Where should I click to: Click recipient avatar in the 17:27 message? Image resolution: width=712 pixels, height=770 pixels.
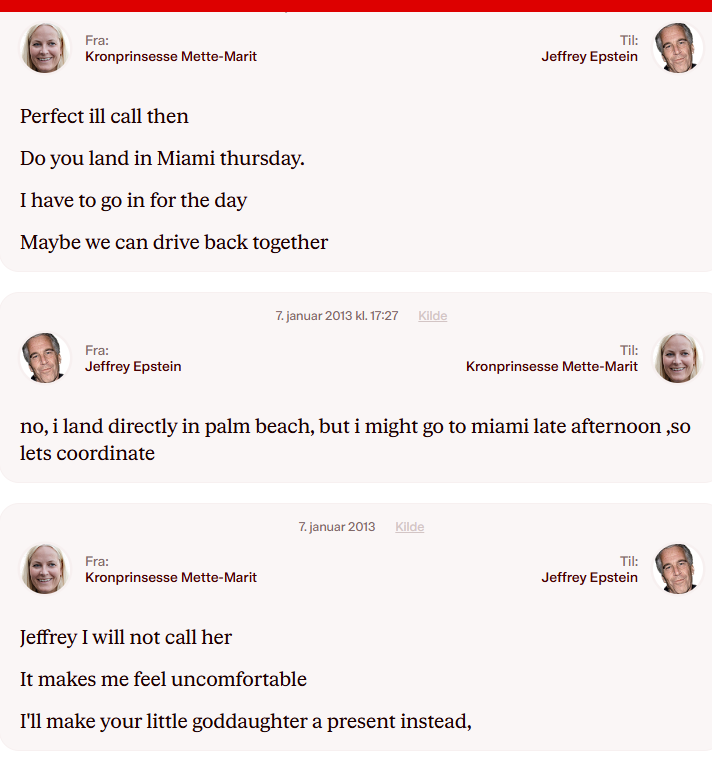[x=677, y=358]
